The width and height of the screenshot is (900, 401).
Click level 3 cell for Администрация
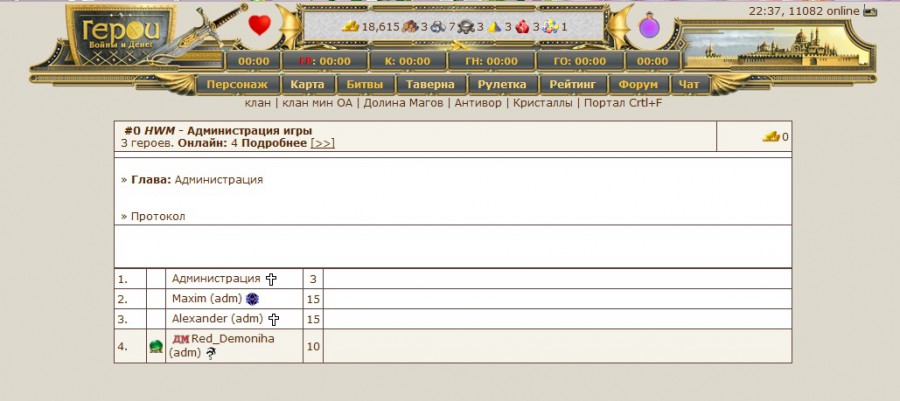click(x=313, y=279)
